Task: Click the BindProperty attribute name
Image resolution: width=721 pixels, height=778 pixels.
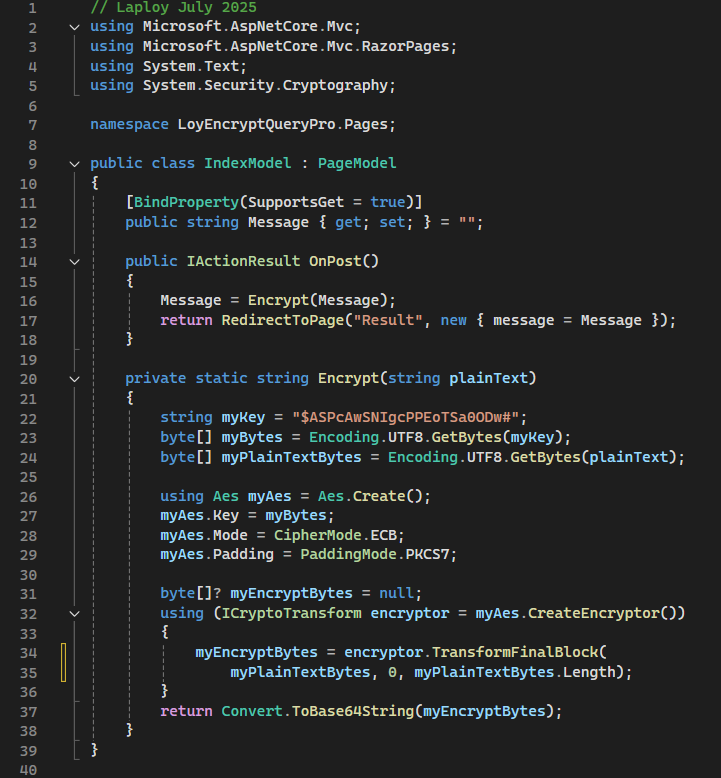Action: (x=176, y=203)
